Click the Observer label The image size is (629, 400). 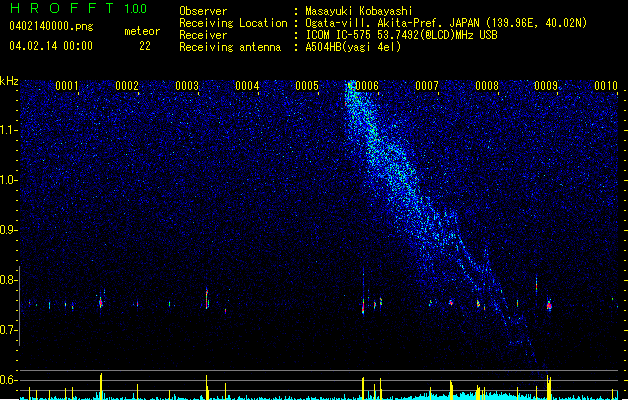tap(203, 11)
